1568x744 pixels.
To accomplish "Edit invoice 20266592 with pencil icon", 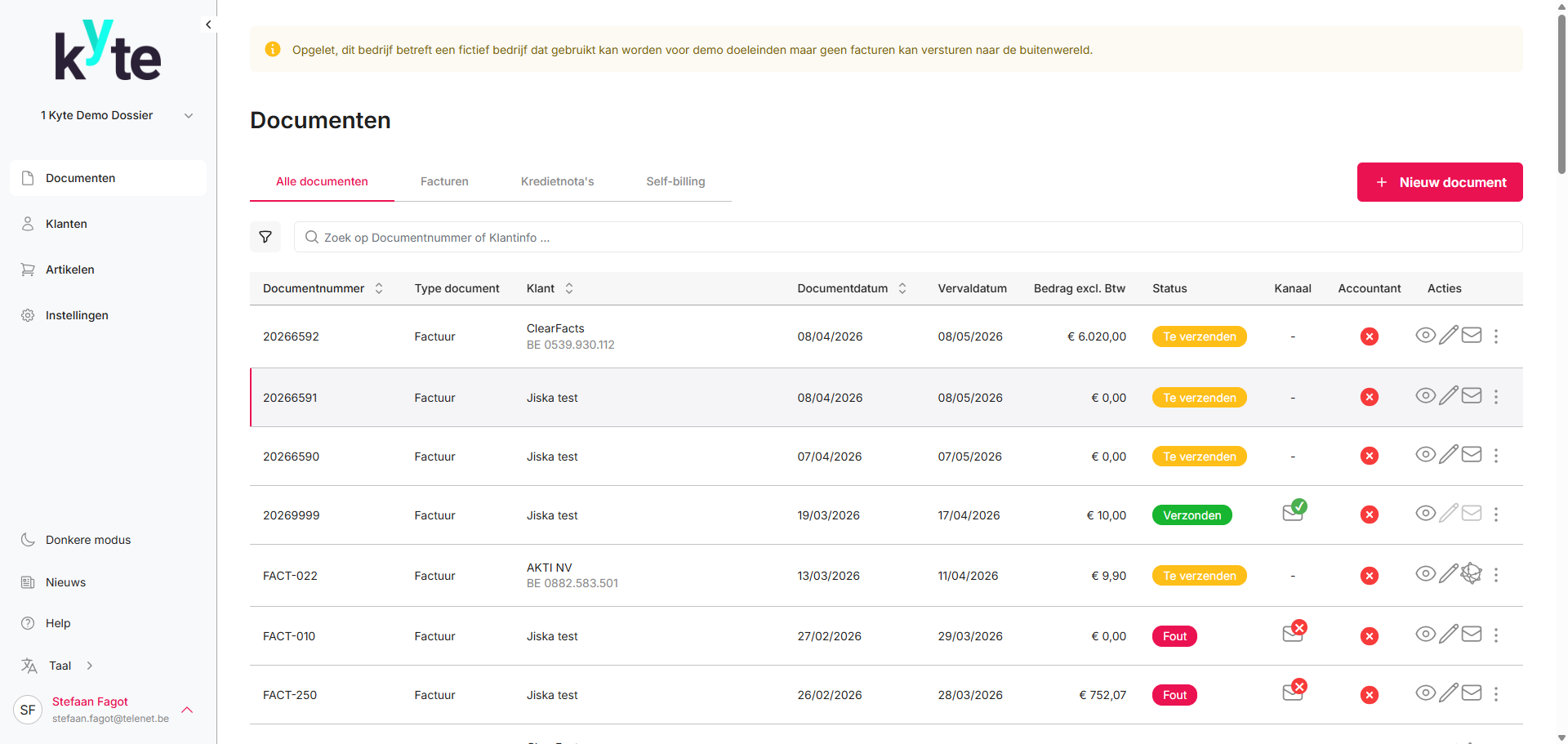I will point(1448,336).
